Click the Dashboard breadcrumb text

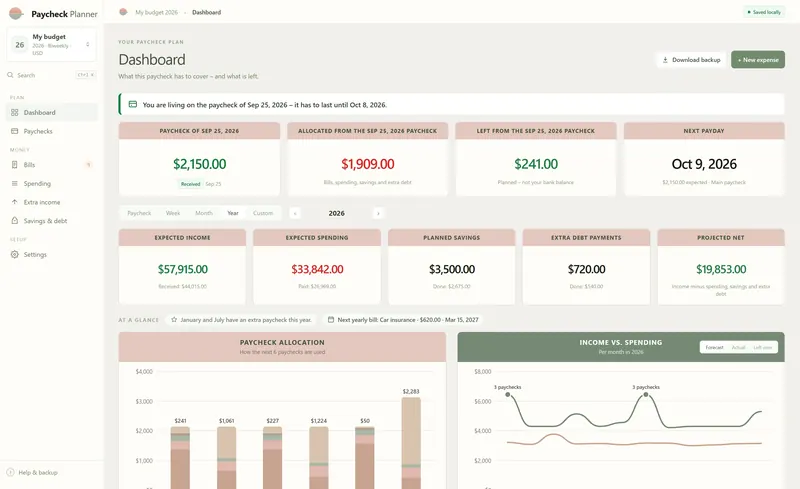pyautogui.click(x=207, y=12)
